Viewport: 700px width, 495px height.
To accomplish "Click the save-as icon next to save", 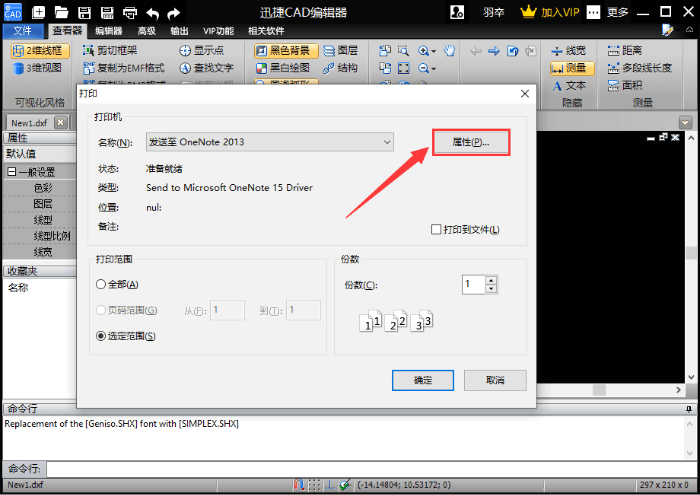I will pyautogui.click(x=107, y=12).
